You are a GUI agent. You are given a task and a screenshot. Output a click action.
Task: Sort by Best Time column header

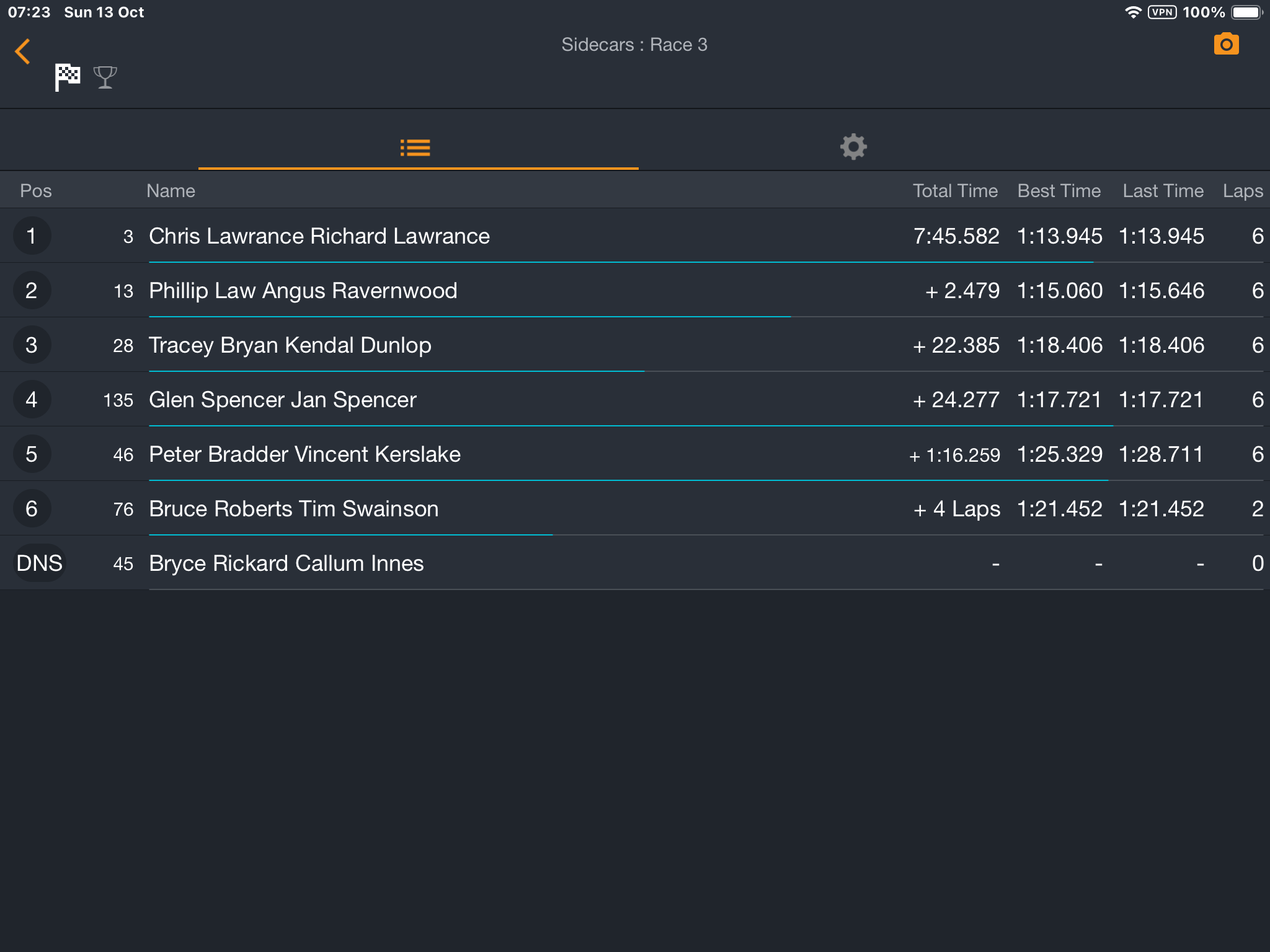click(x=1059, y=191)
